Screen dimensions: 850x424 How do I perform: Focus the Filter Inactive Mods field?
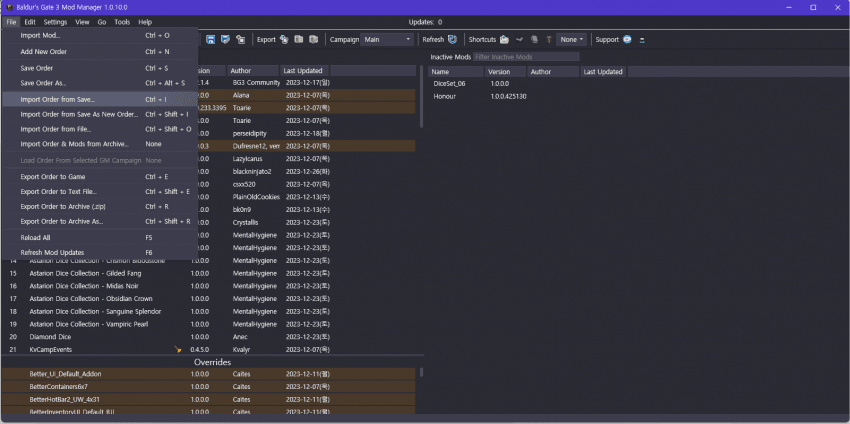tap(526, 57)
